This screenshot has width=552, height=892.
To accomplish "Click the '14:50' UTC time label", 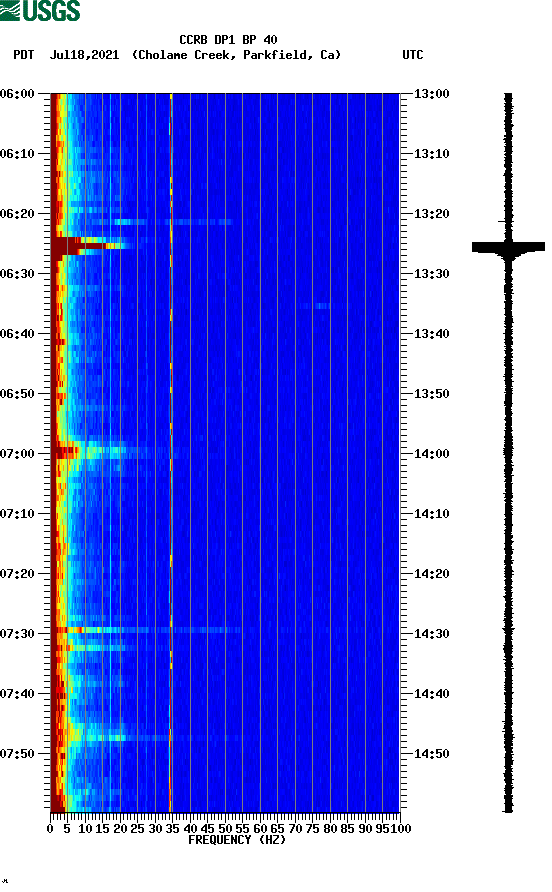I will coord(432,754).
